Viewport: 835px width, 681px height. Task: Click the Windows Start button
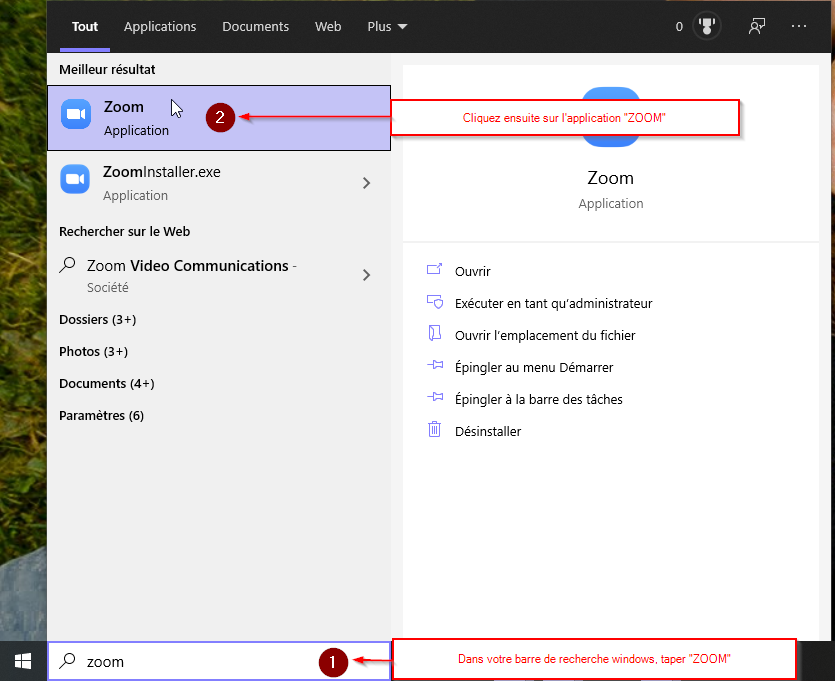[x=23, y=661]
